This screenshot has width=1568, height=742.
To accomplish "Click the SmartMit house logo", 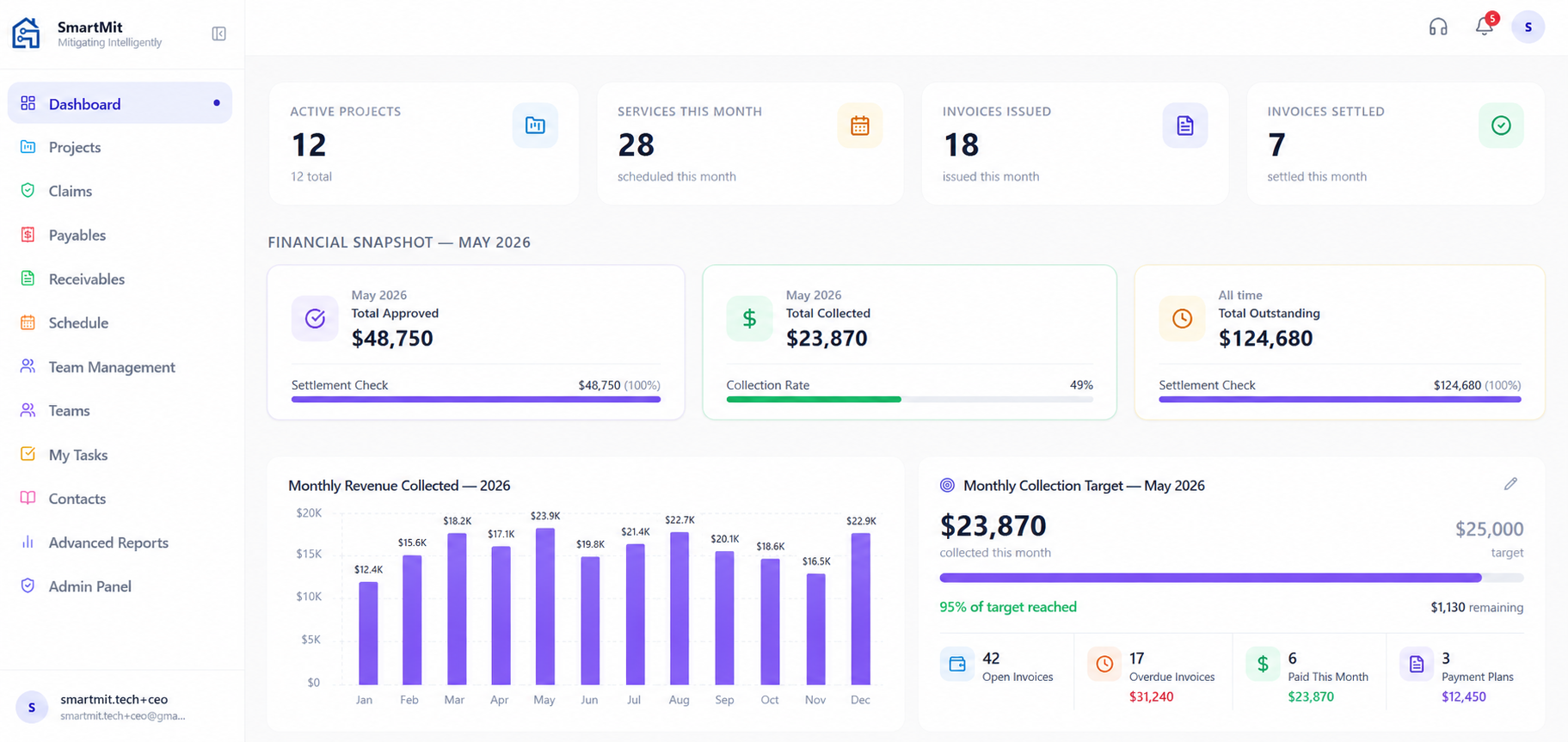I will point(26,34).
